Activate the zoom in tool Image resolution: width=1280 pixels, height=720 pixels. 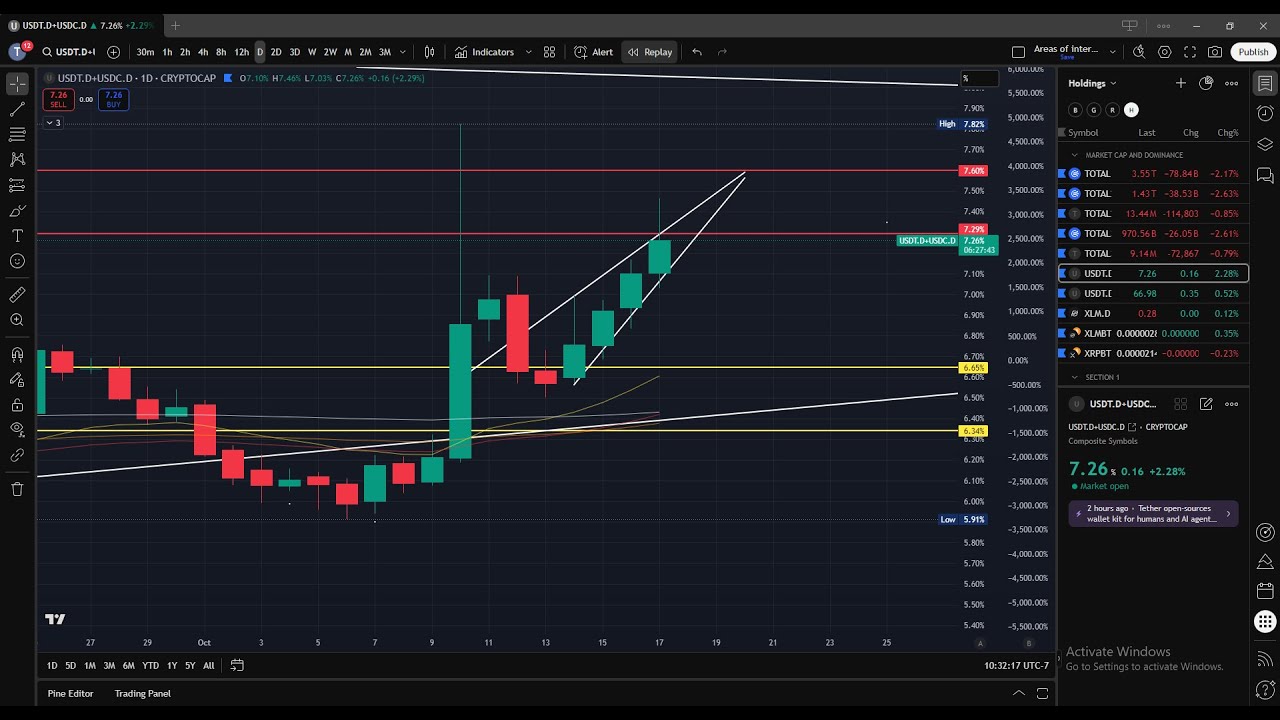pyautogui.click(x=17, y=320)
